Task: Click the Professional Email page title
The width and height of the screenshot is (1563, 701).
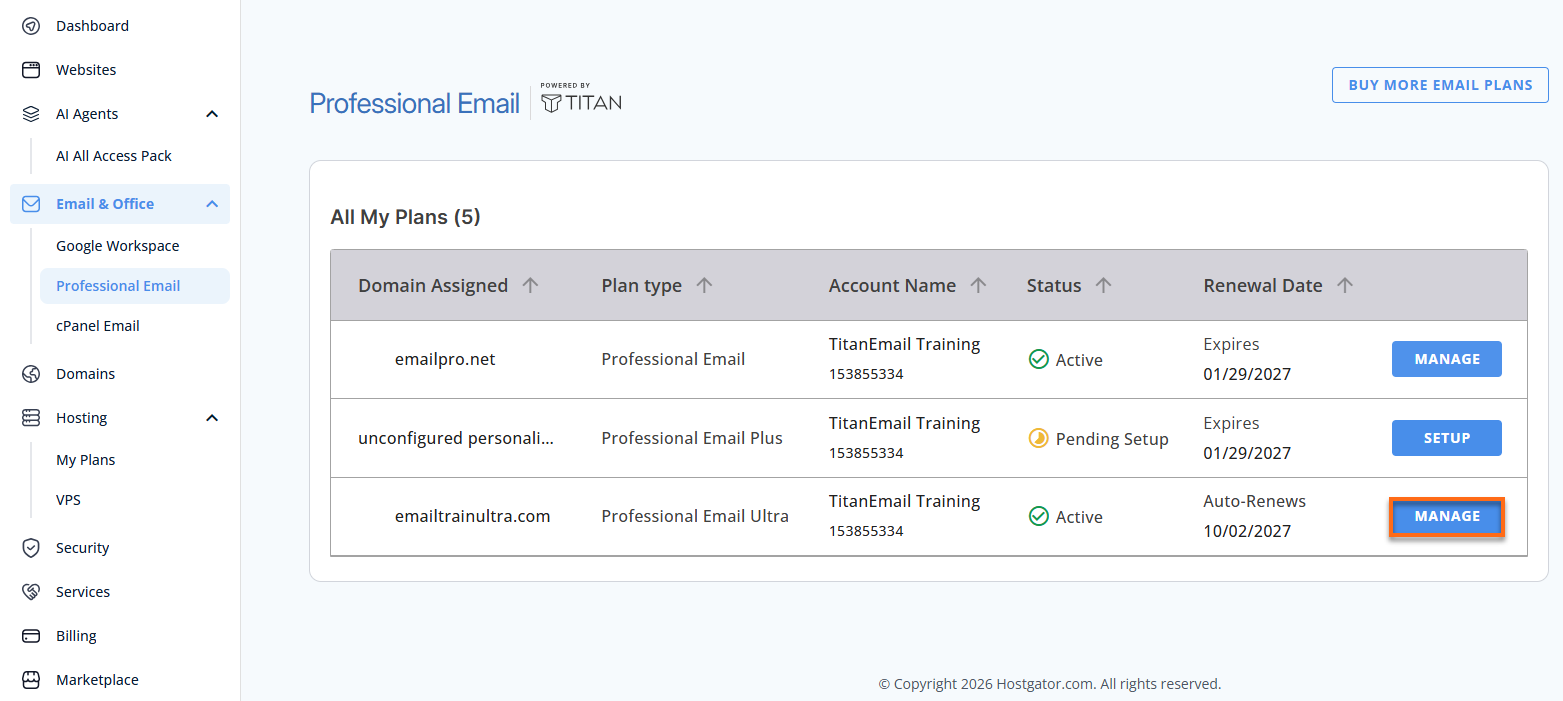Action: 414,103
